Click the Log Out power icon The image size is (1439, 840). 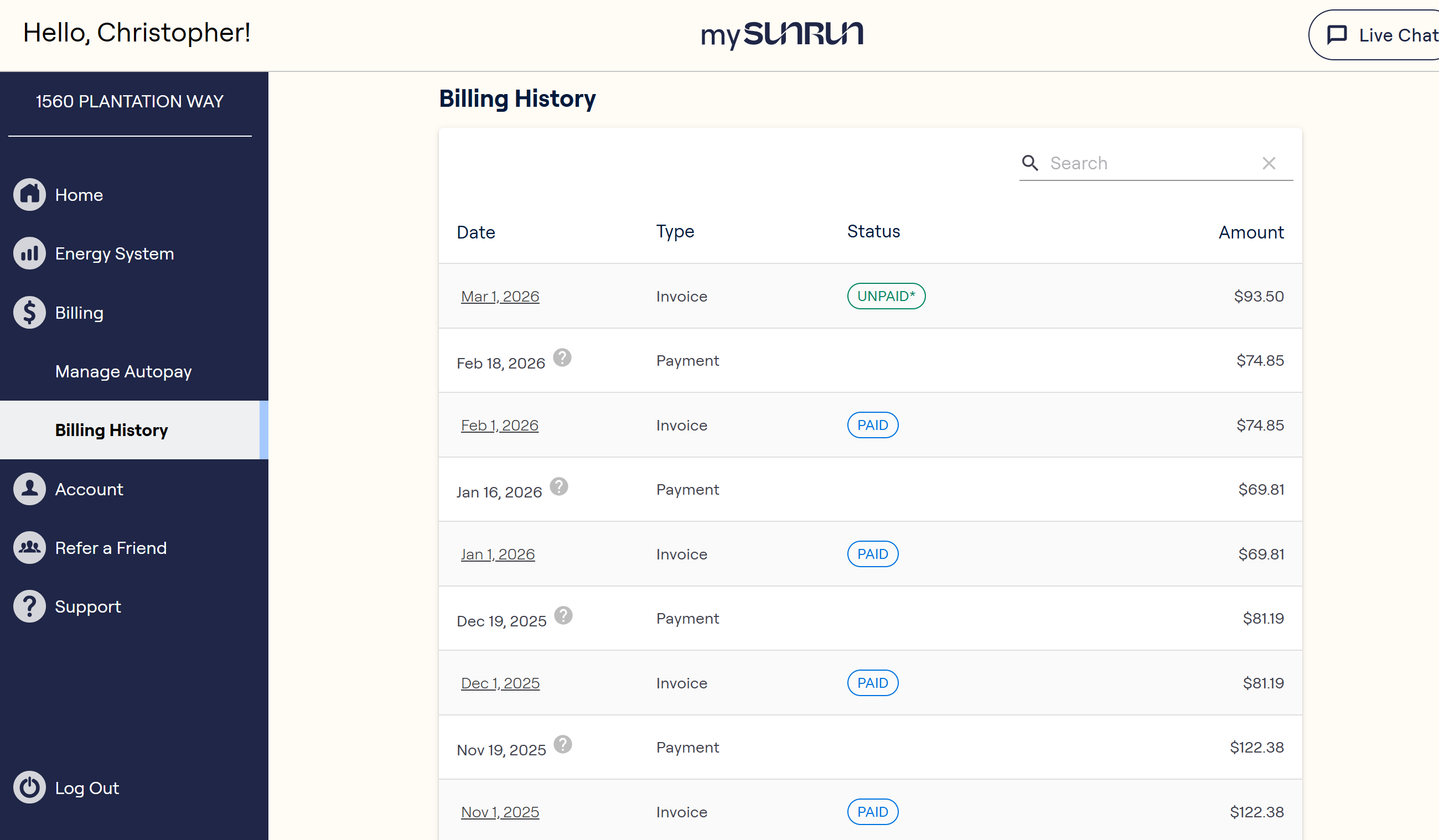[x=30, y=787]
